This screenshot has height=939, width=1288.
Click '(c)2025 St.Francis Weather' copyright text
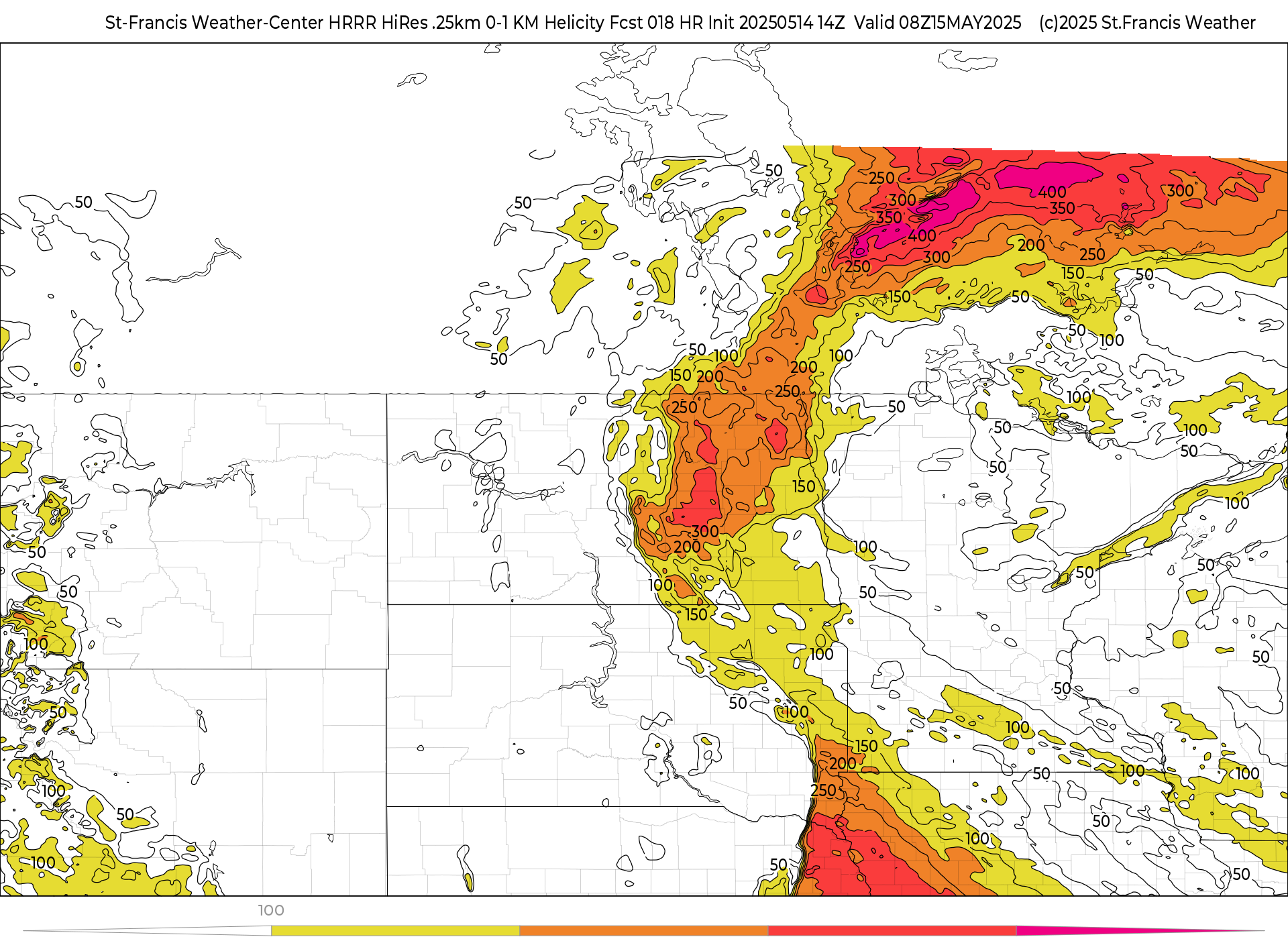pyautogui.click(x=1147, y=23)
